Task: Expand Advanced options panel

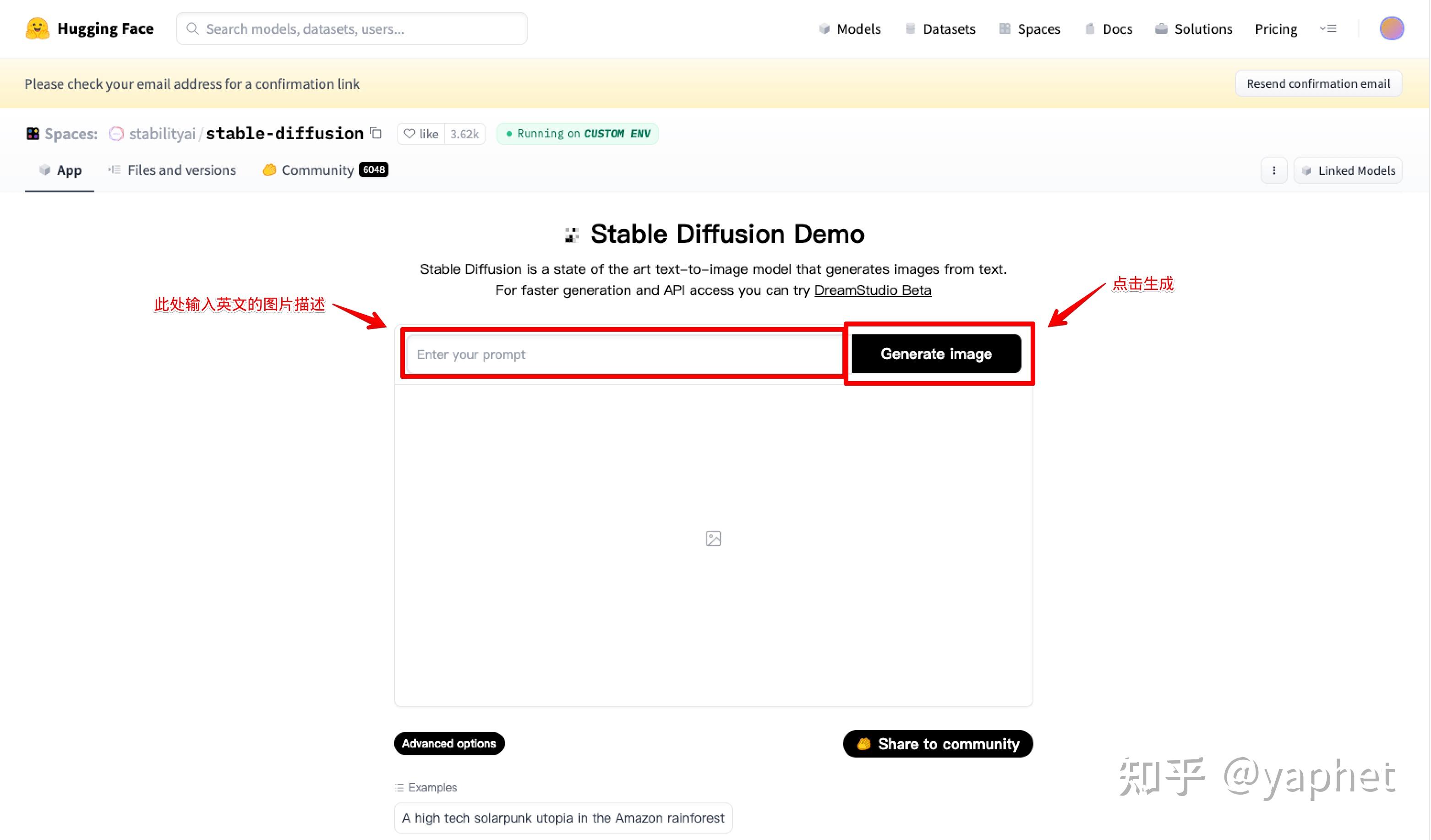Action: point(448,743)
